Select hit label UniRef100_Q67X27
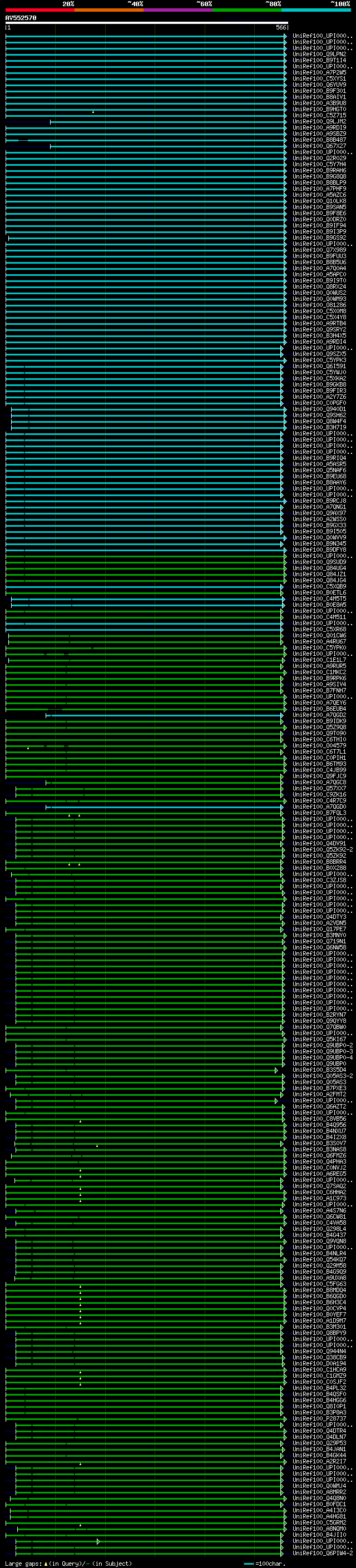356x1568 pixels. pos(319,146)
